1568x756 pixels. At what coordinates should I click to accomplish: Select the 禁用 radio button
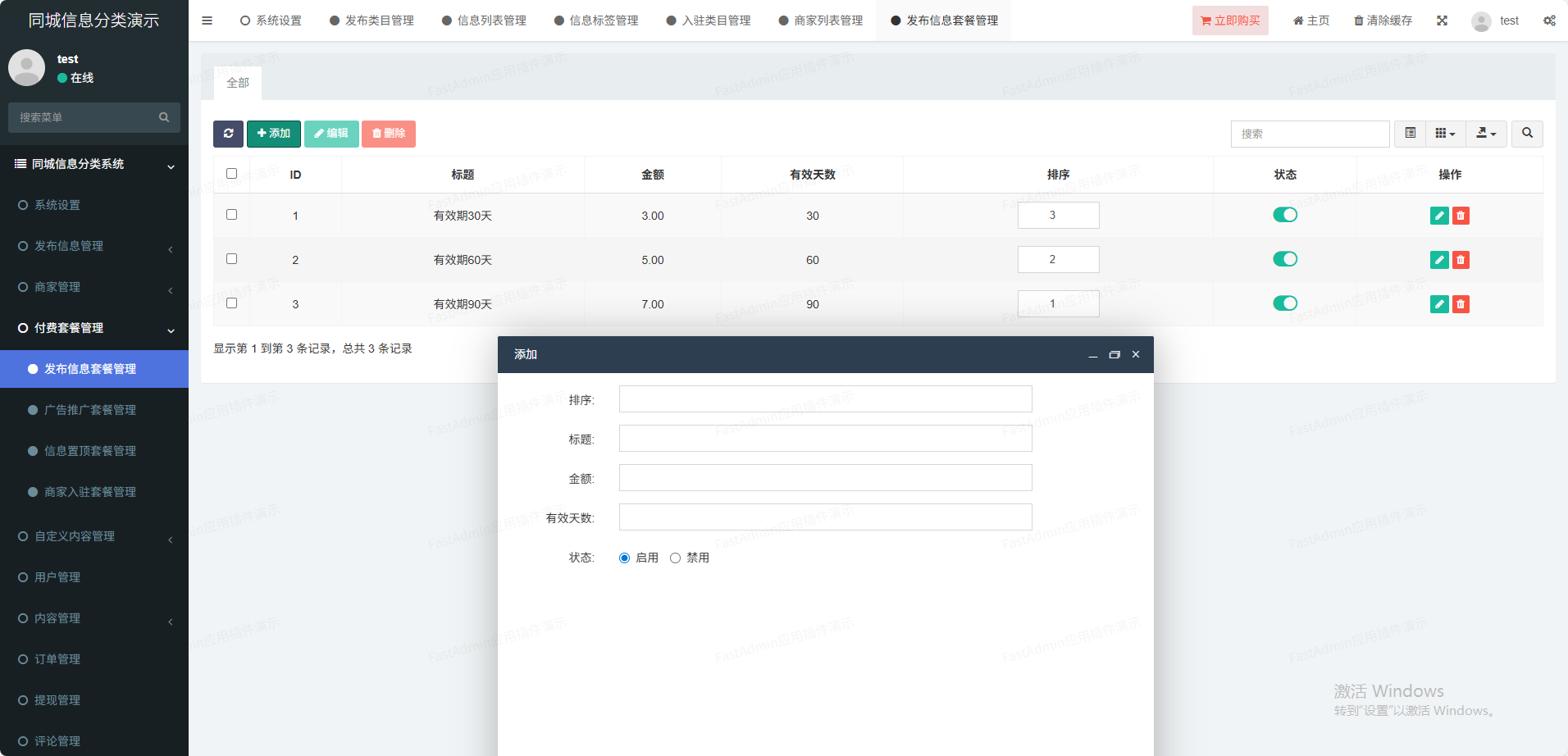coord(675,558)
